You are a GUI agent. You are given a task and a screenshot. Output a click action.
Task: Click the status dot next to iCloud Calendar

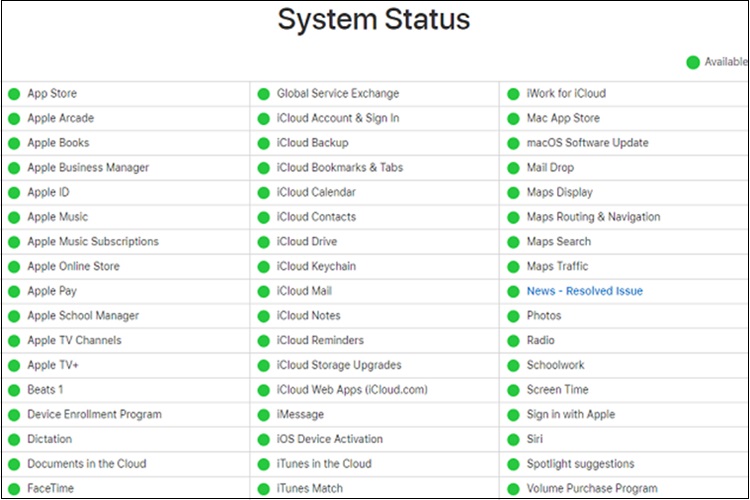pos(264,193)
